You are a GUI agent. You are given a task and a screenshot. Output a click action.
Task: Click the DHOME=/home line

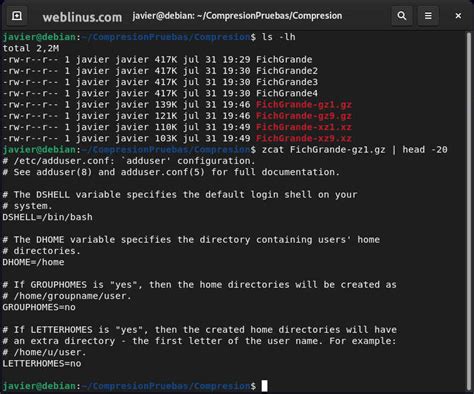pos(33,262)
